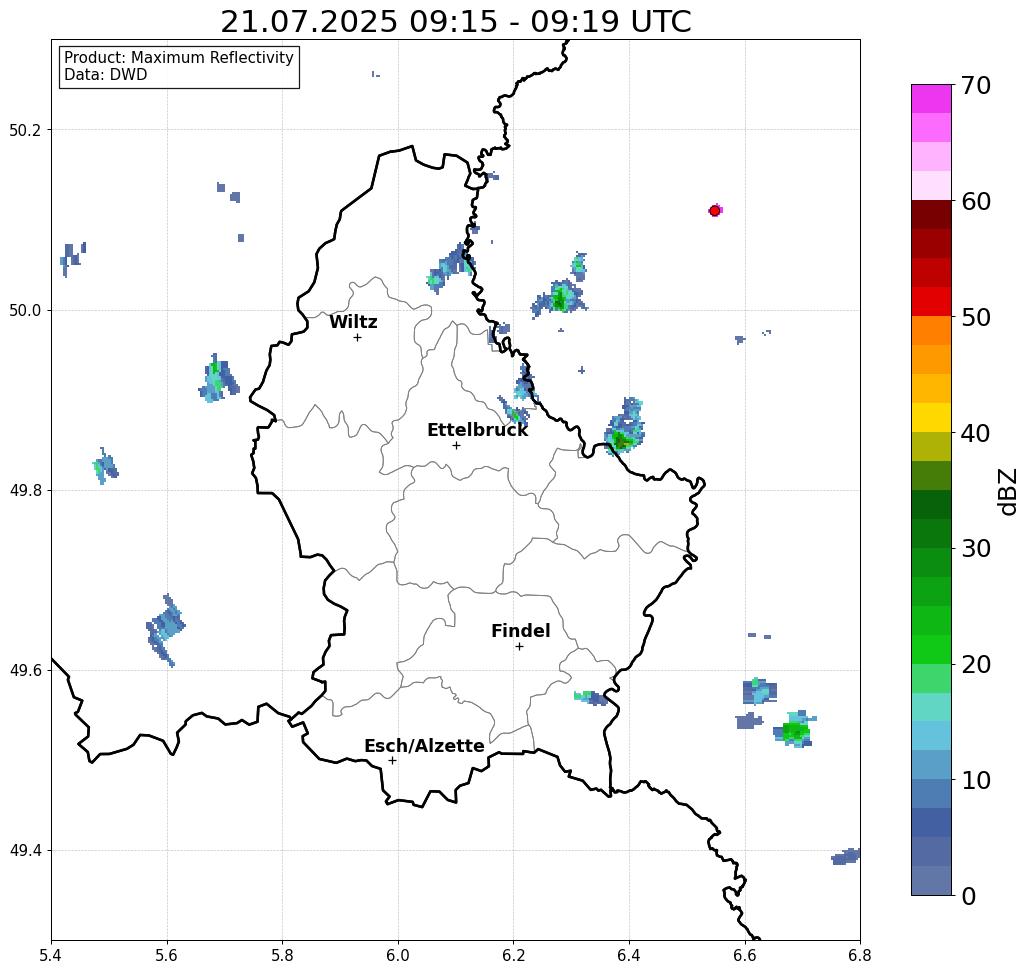Click the Wiltz station label
1029x973 pixels.
tap(353, 322)
